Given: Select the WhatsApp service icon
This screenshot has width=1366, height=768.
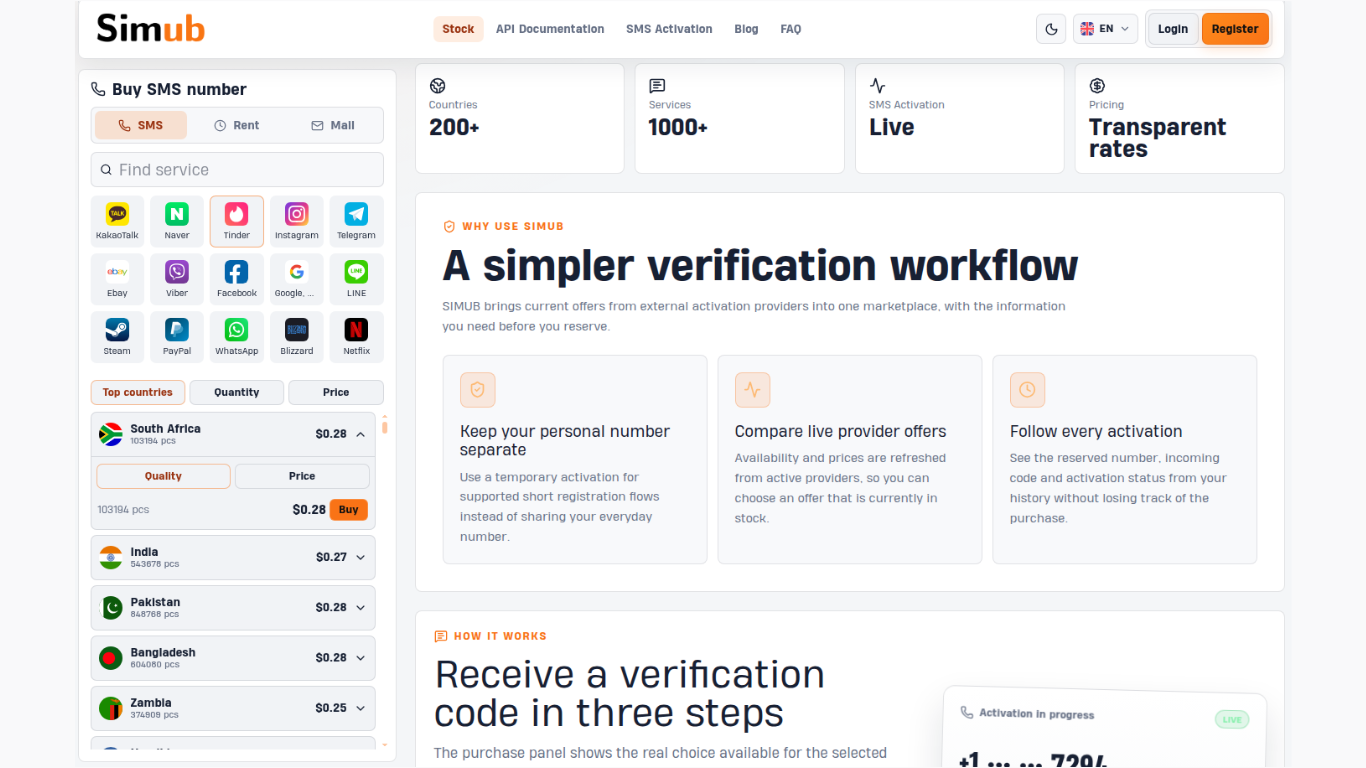Looking at the screenshot, I should 237,337.
